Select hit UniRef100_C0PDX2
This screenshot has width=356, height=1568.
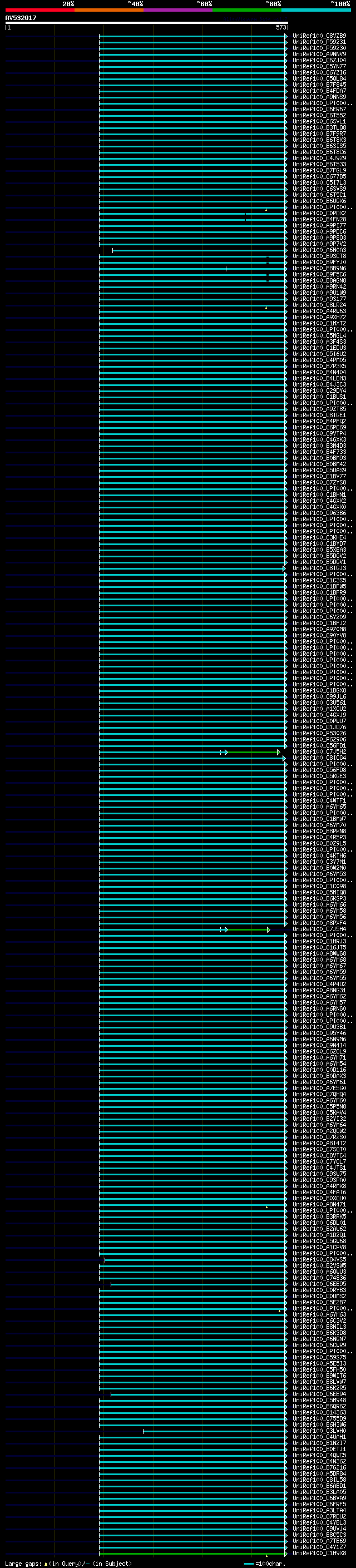coord(319,214)
